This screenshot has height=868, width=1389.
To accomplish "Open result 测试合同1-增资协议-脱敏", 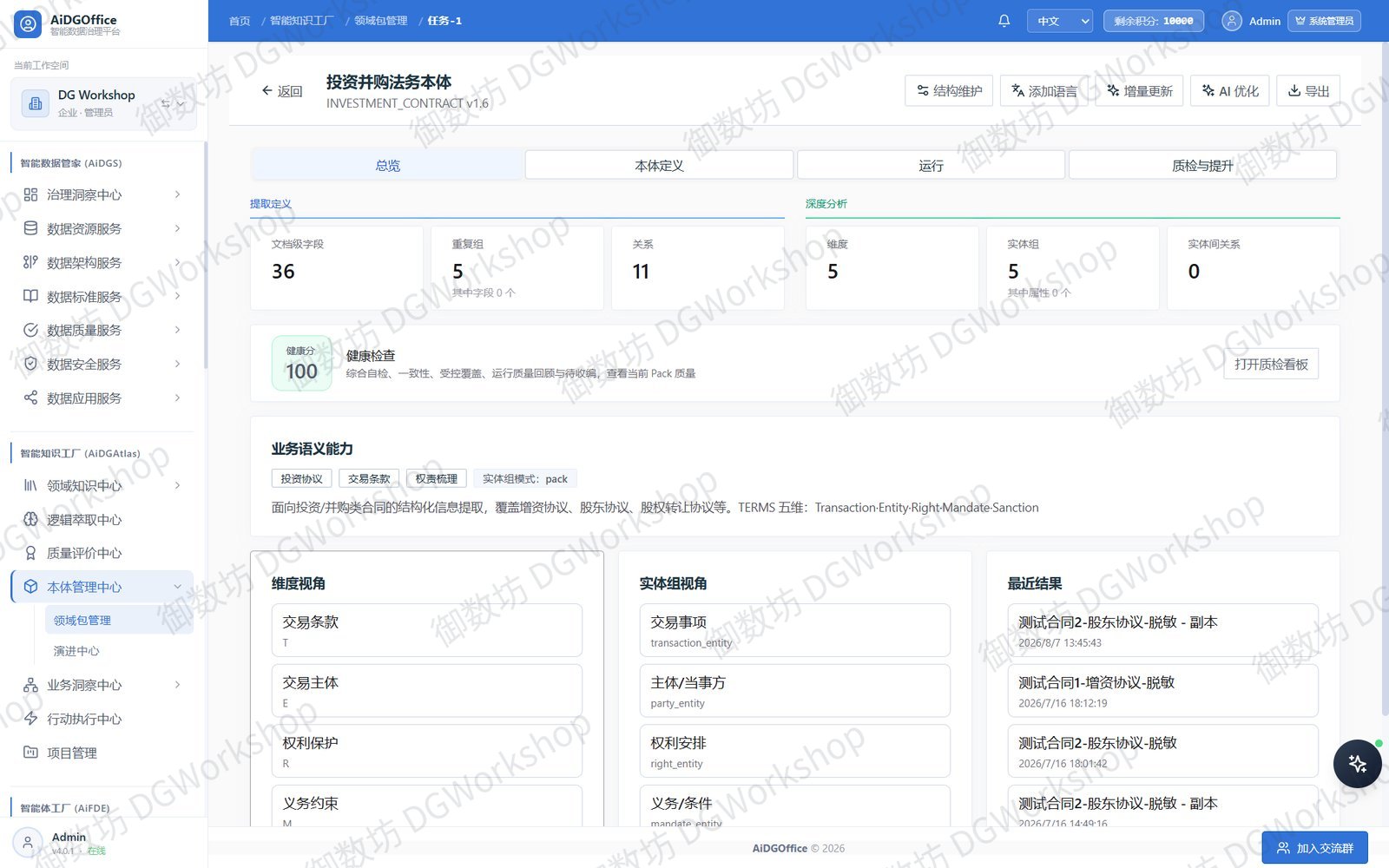I will tap(1162, 691).
